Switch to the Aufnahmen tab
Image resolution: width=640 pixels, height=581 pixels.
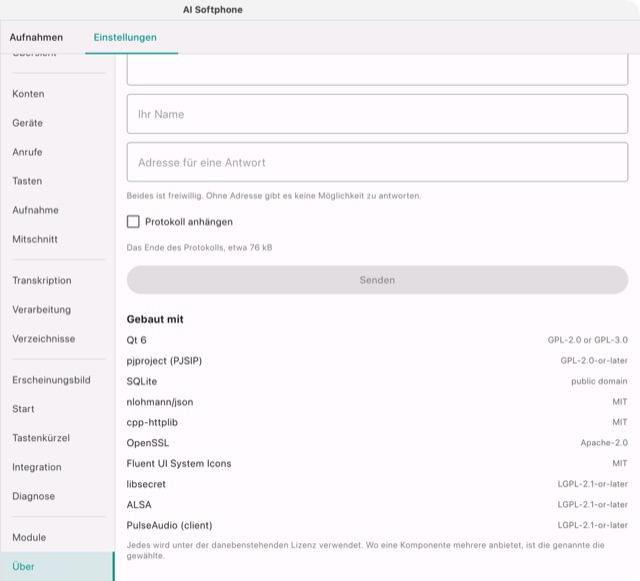click(36, 37)
